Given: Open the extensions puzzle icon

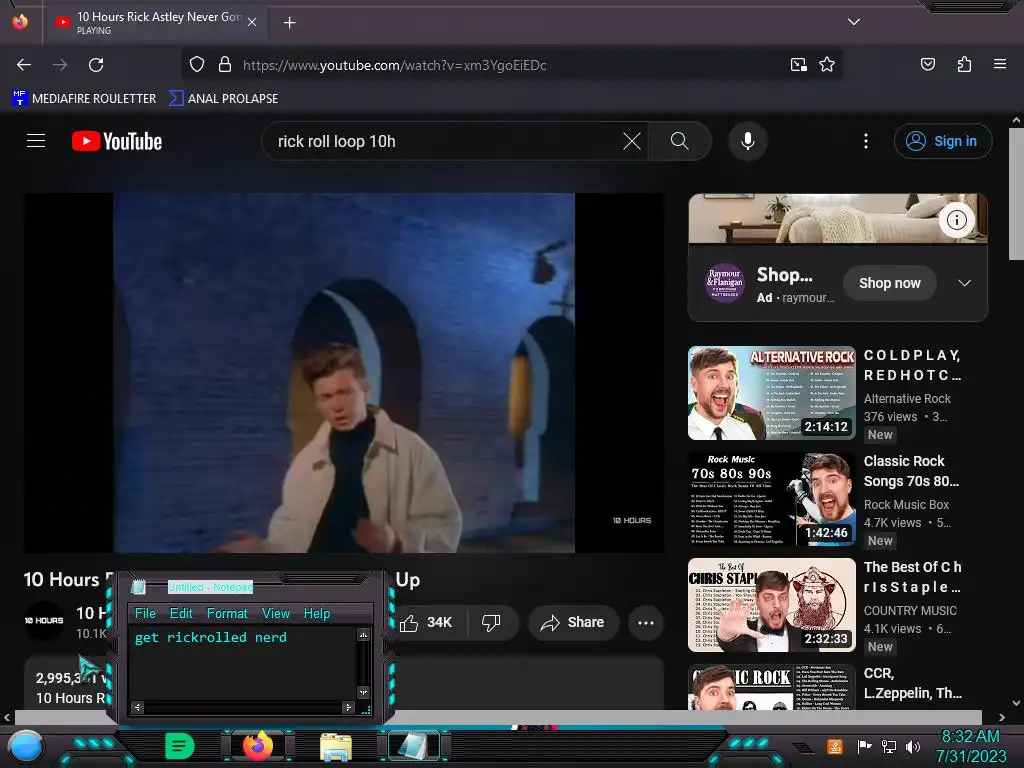Looking at the screenshot, I should [964, 64].
